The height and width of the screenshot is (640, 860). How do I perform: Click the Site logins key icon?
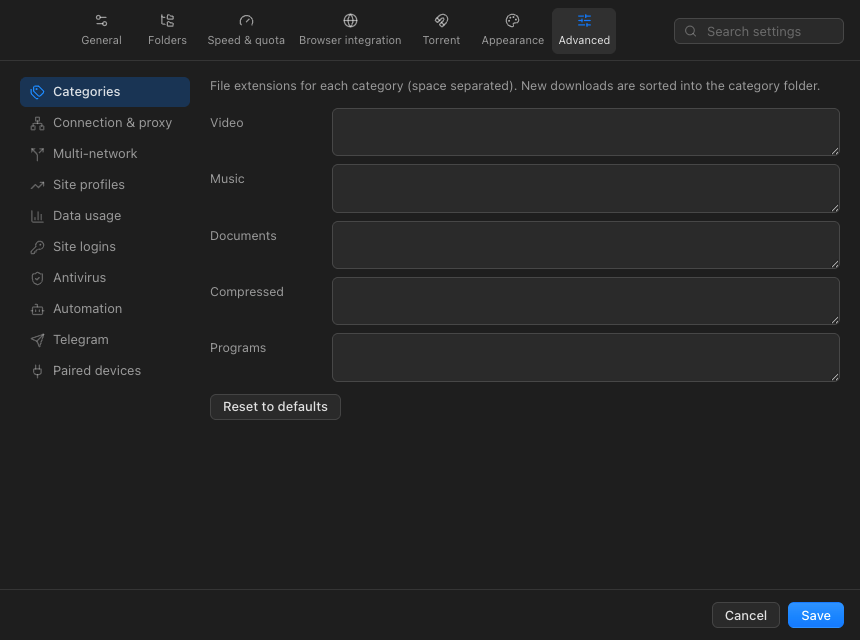click(x=37, y=247)
